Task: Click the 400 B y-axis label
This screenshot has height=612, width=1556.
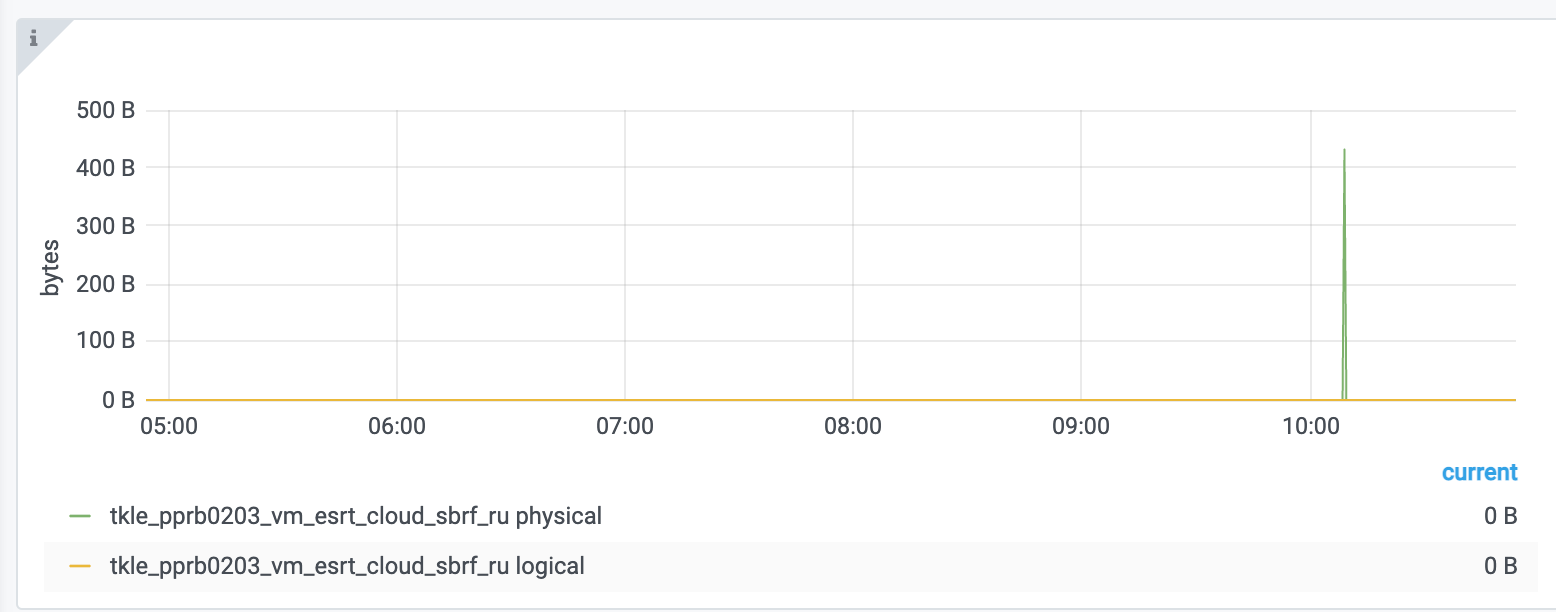Action: 106,168
